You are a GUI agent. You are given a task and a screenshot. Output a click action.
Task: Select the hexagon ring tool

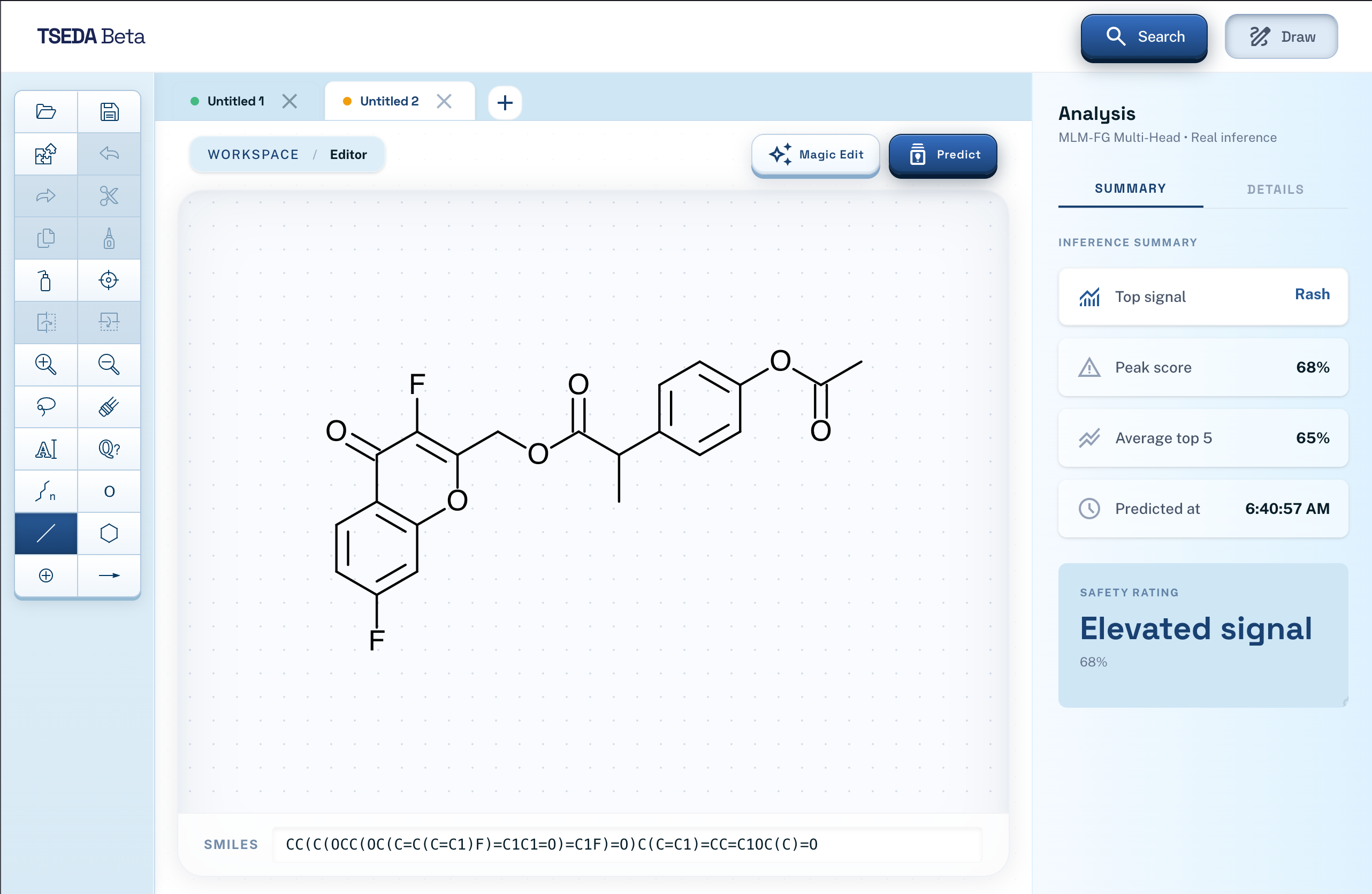[109, 533]
